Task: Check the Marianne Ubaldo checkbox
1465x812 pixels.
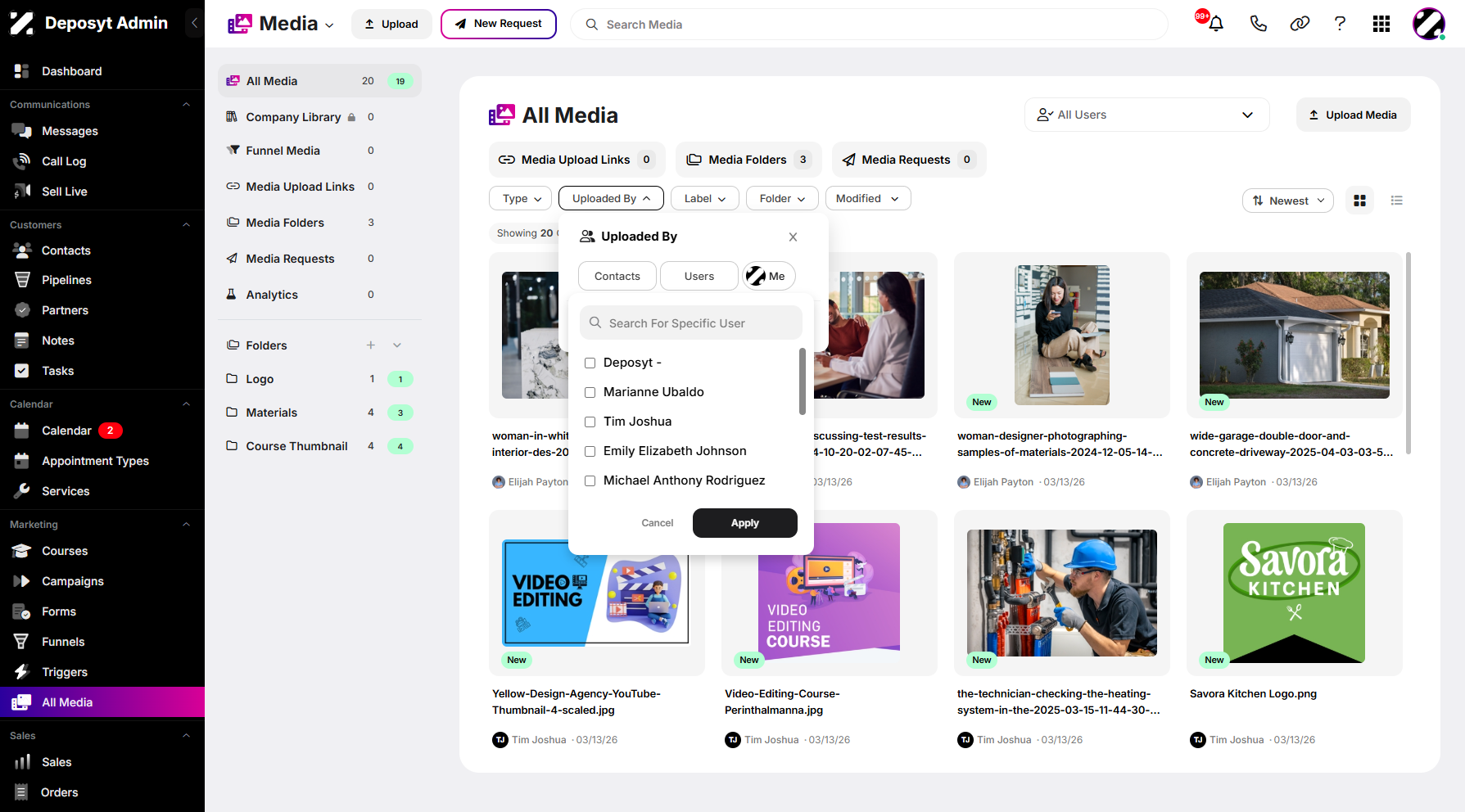Action: click(590, 392)
